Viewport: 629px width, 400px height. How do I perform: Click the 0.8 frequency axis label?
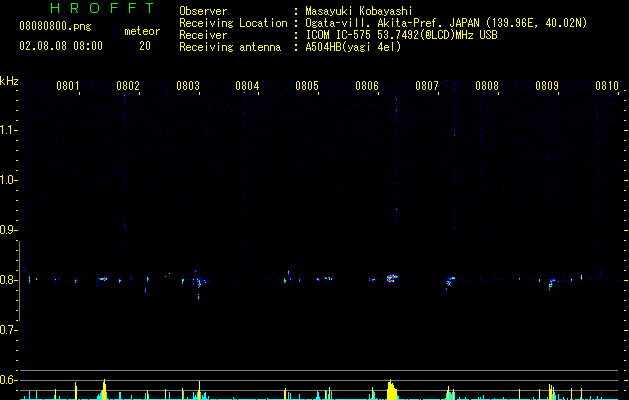click(x=8, y=280)
